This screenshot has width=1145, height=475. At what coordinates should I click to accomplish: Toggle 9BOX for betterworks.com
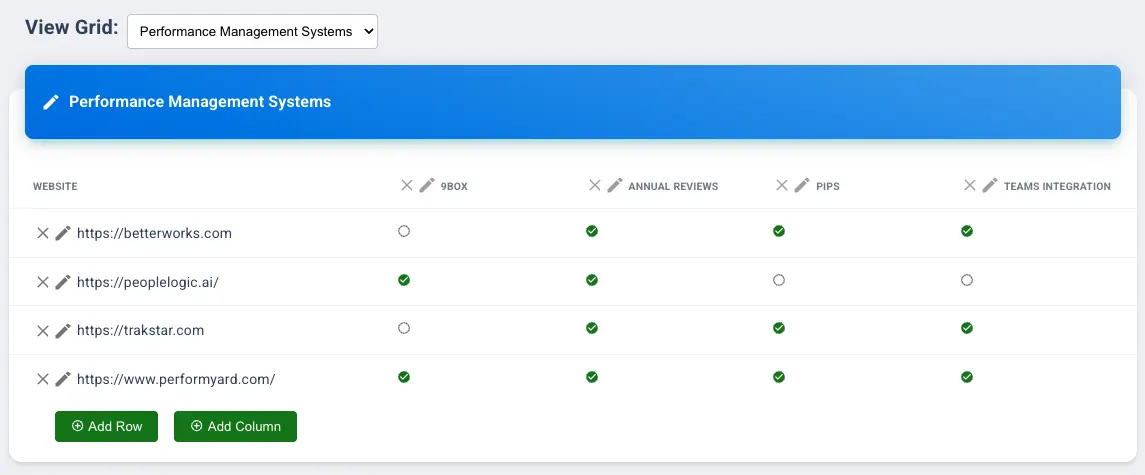(404, 231)
